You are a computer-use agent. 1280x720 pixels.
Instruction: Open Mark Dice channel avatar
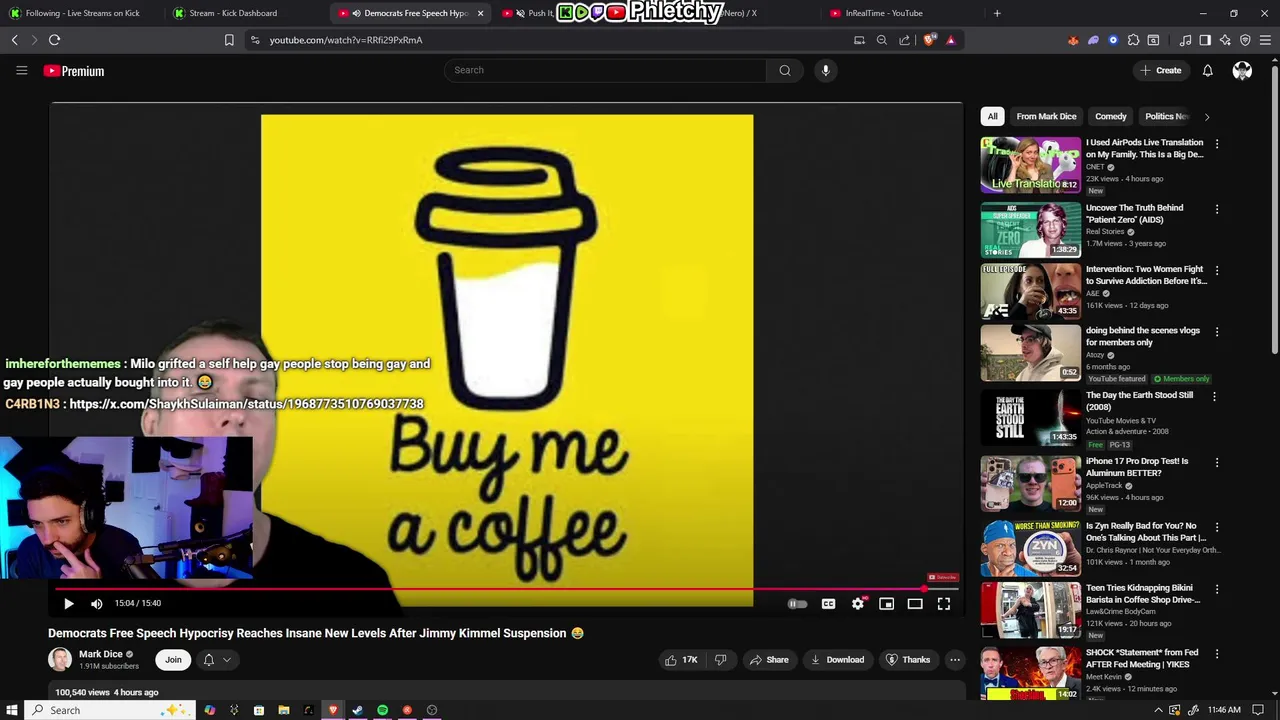pos(60,660)
